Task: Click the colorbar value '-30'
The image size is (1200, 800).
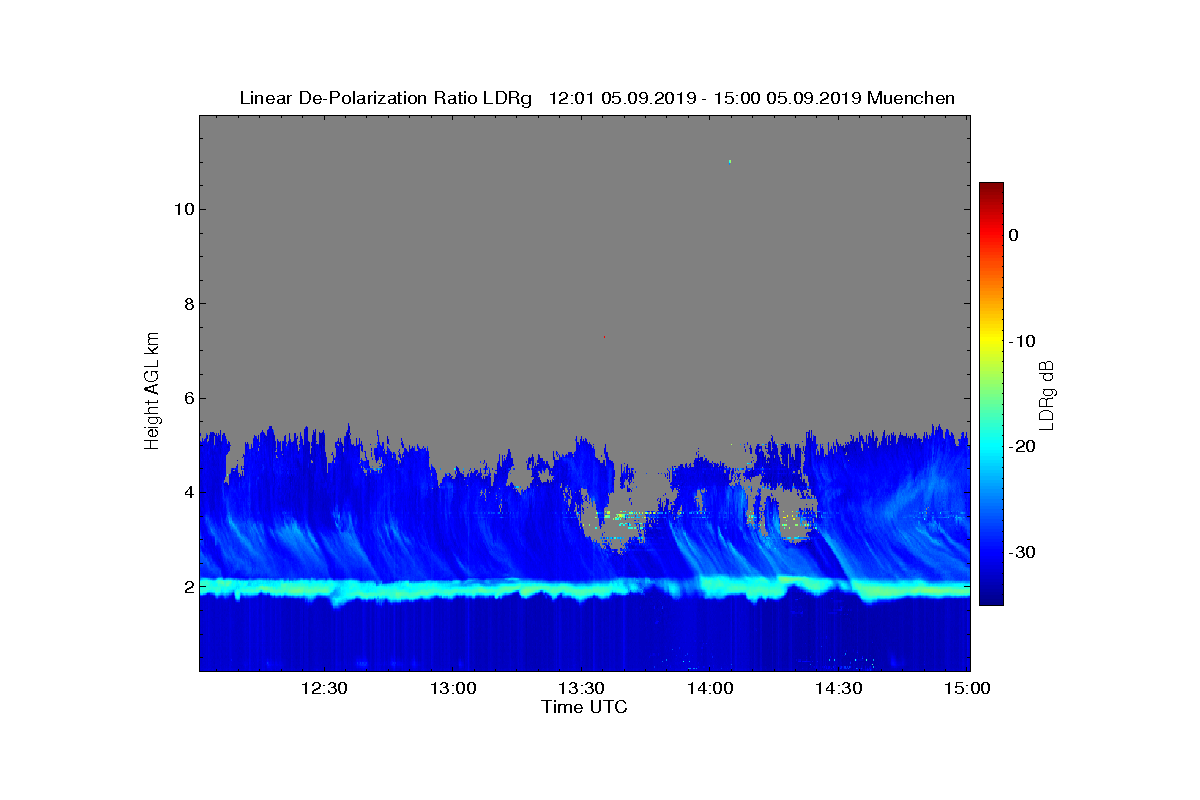Action: 1021,552
